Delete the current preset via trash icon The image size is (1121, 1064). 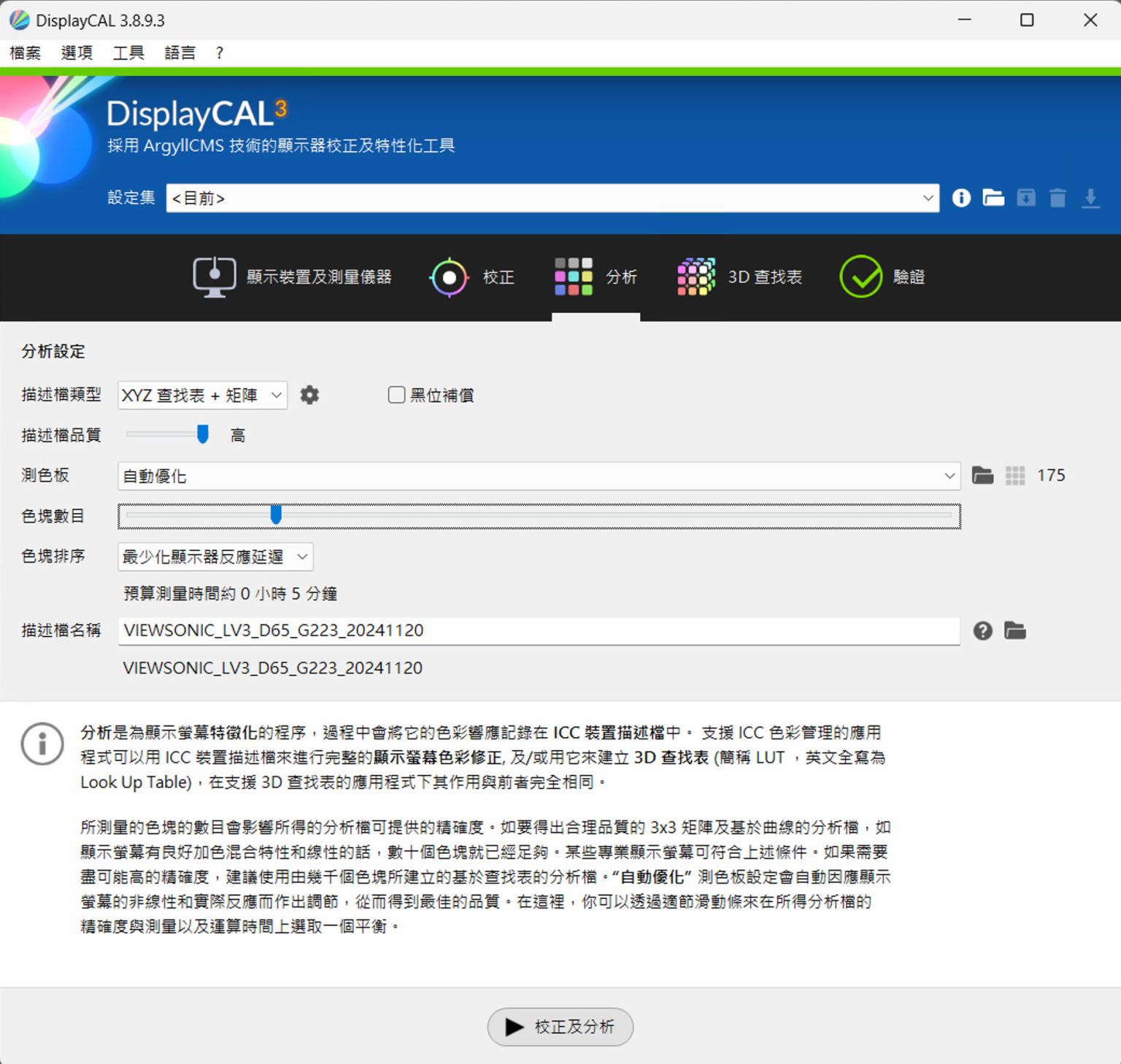pos(1058,198)
